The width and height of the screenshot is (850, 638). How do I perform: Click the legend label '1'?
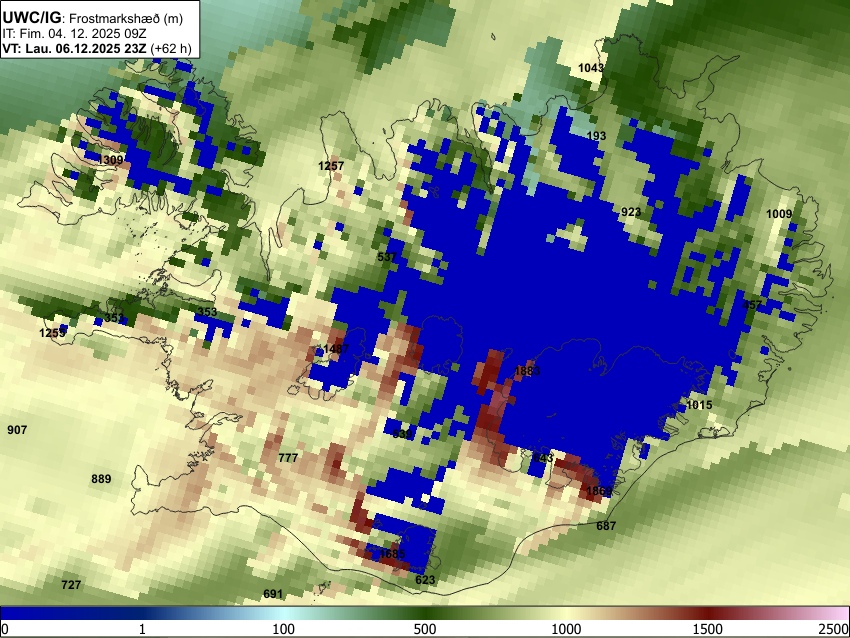click(x=142, y=629)
